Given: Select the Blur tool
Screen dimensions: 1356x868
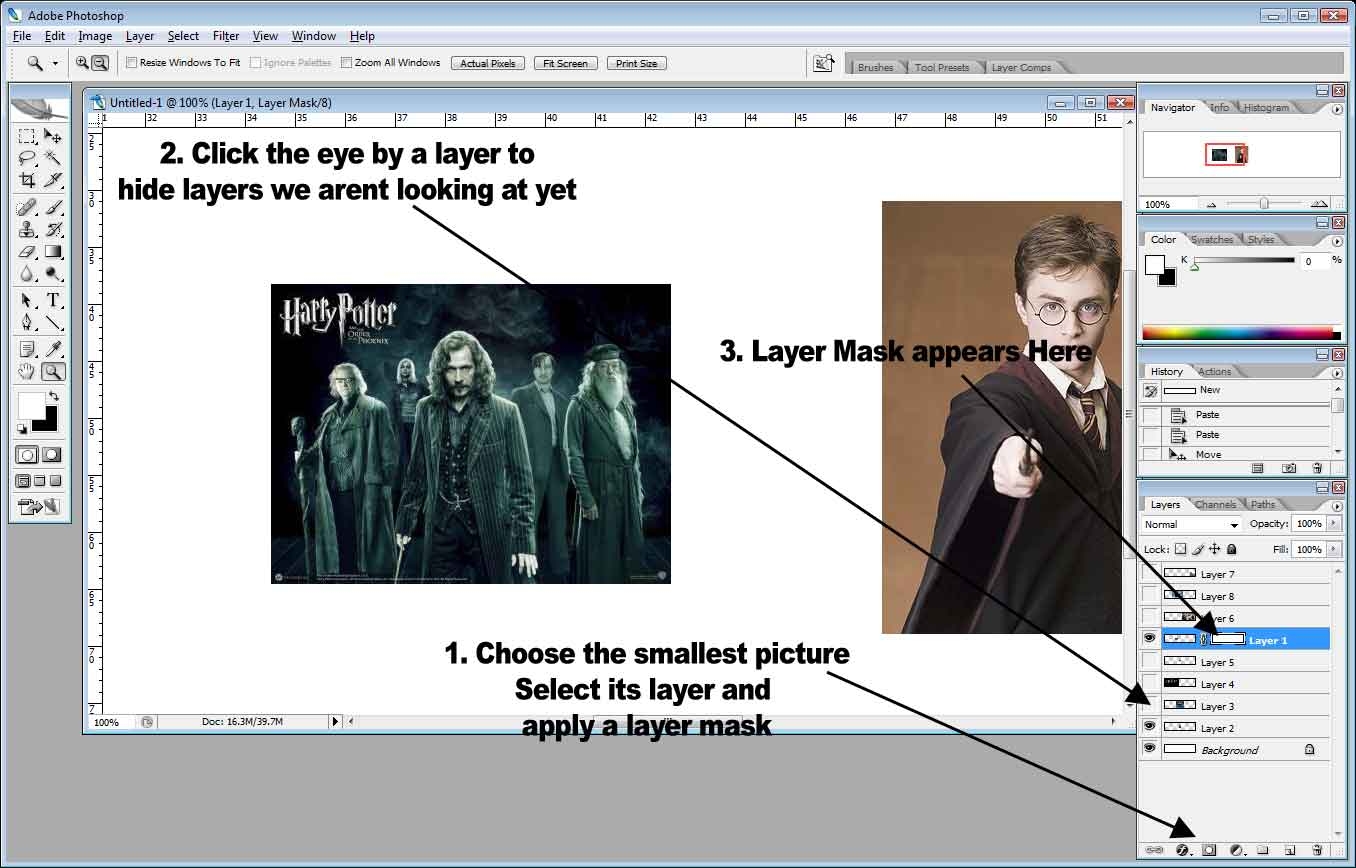Looking at the screenshot, I should pos(28,274).
